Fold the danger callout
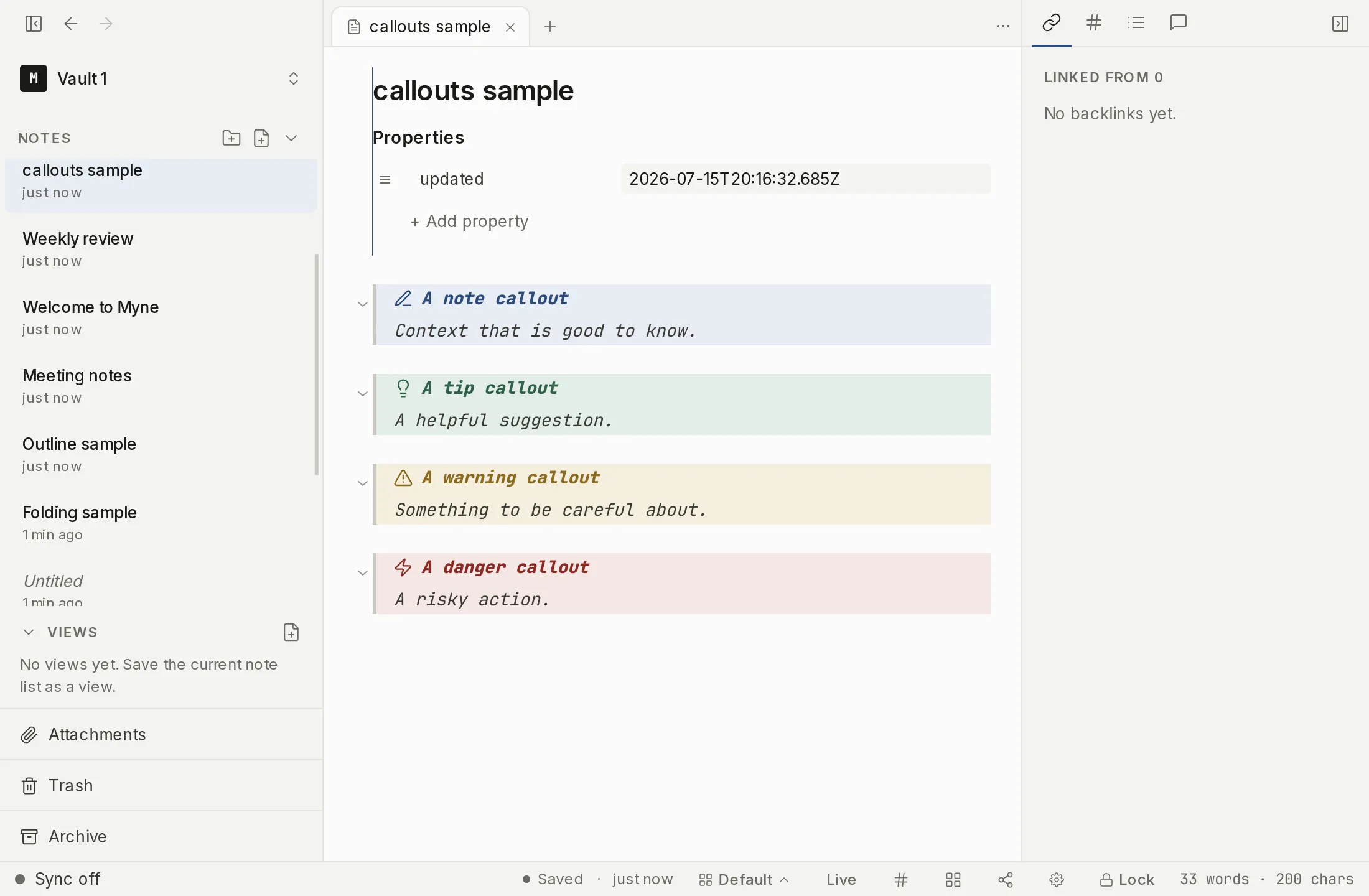Screen dimensions: 1369x896 [x=363, y=573]
